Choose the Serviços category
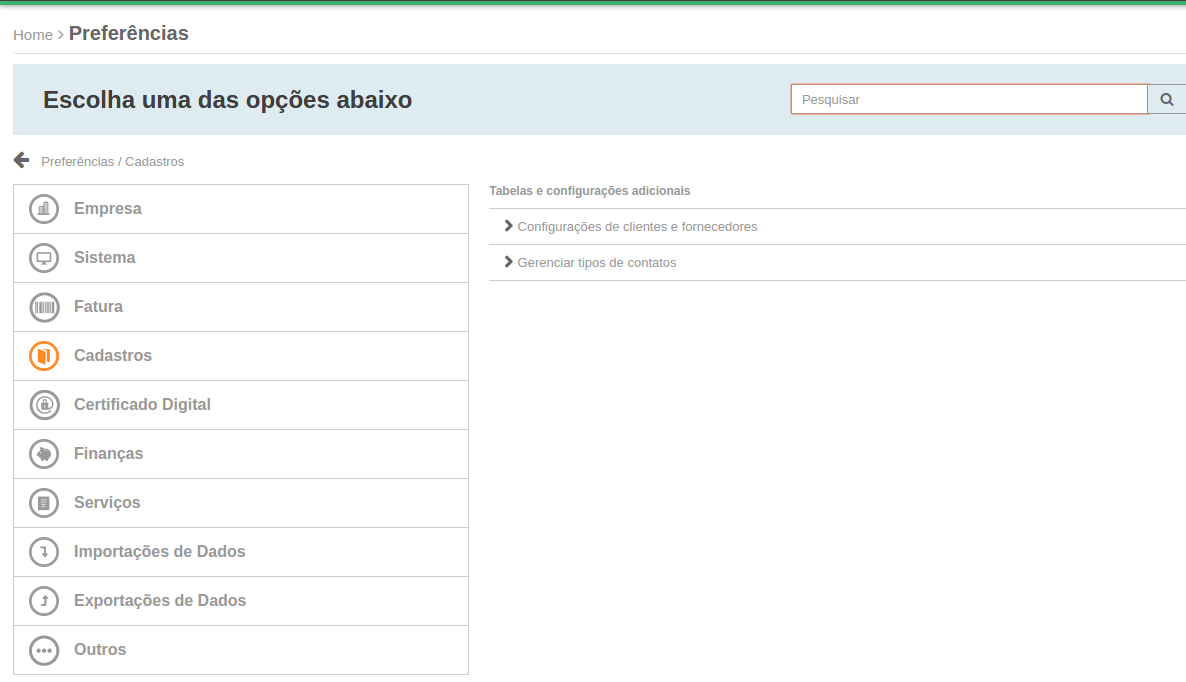1186x682 pixels. [241, 503]
